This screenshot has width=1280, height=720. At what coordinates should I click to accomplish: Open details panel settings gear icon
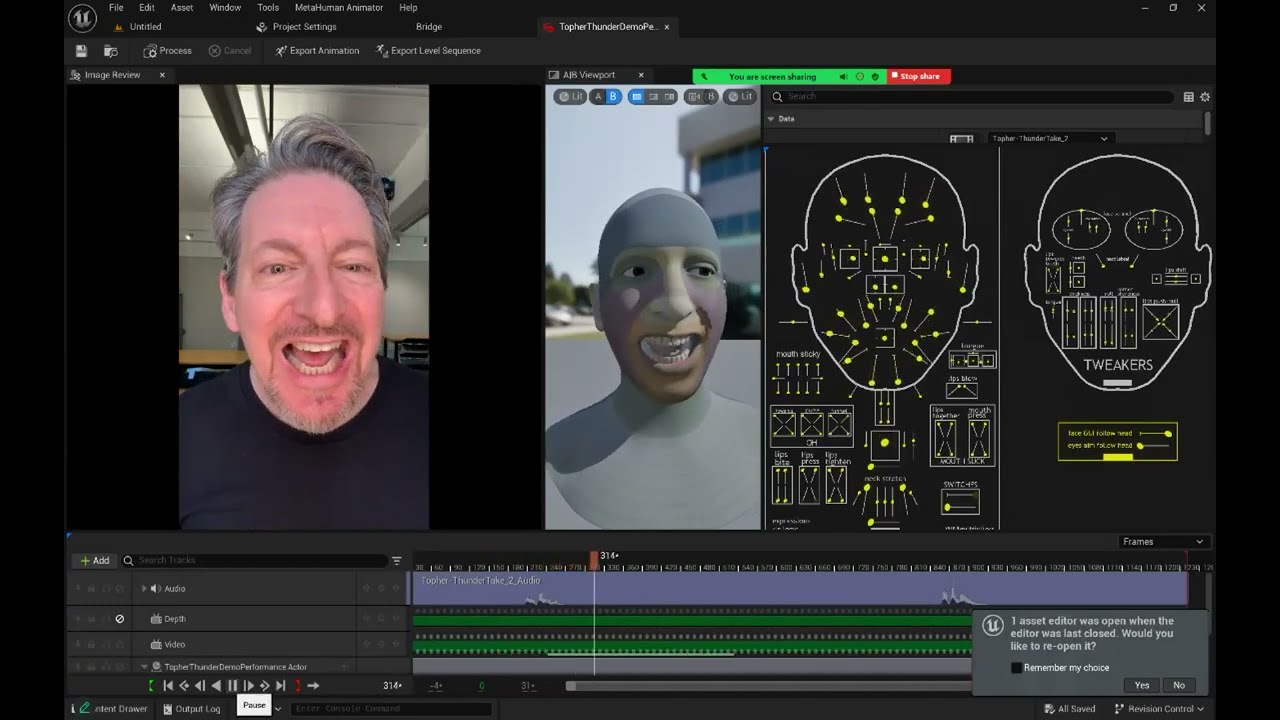[1205, 97]
